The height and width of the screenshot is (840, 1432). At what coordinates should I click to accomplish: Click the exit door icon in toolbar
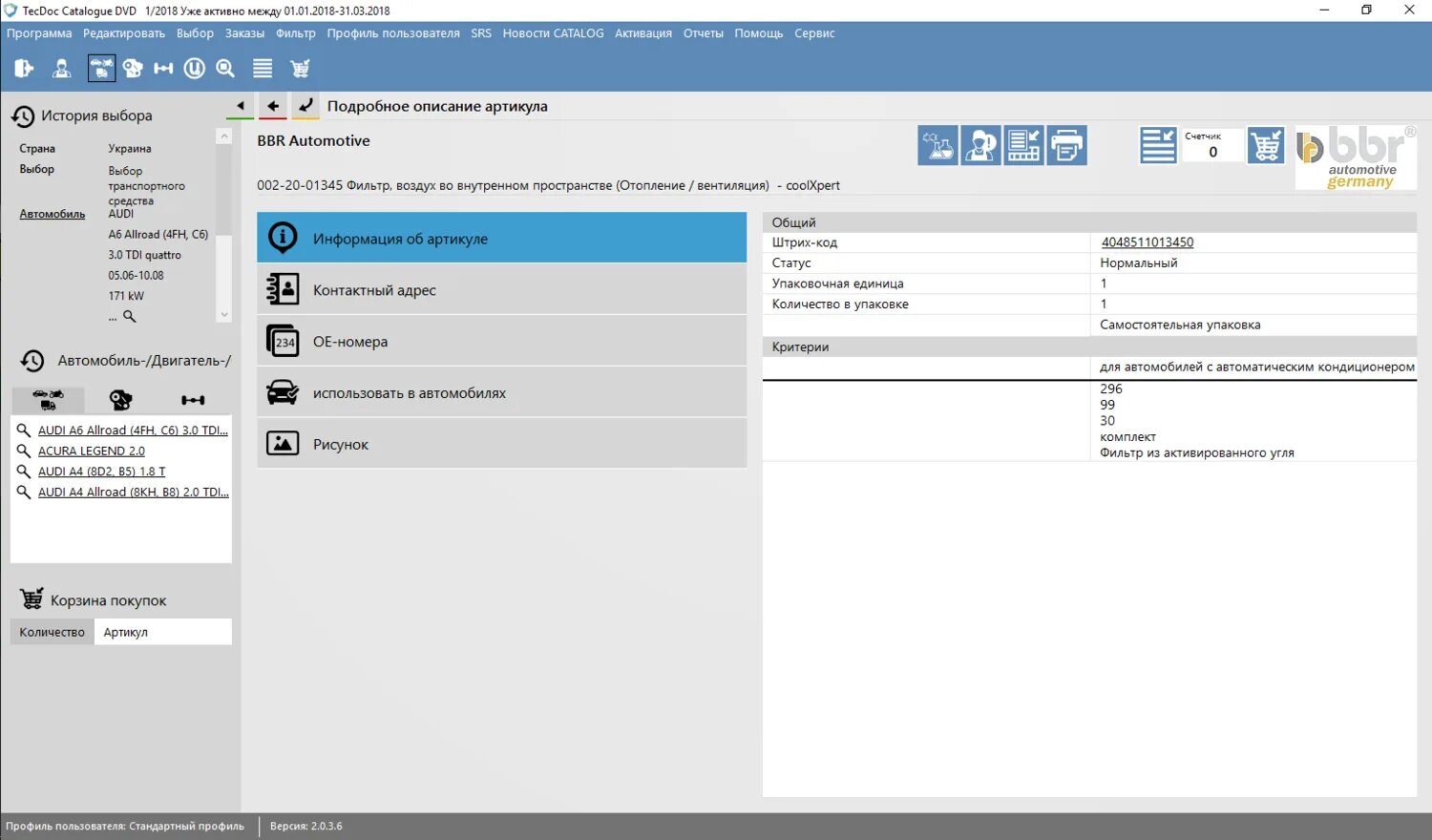[x=24, y=69]
